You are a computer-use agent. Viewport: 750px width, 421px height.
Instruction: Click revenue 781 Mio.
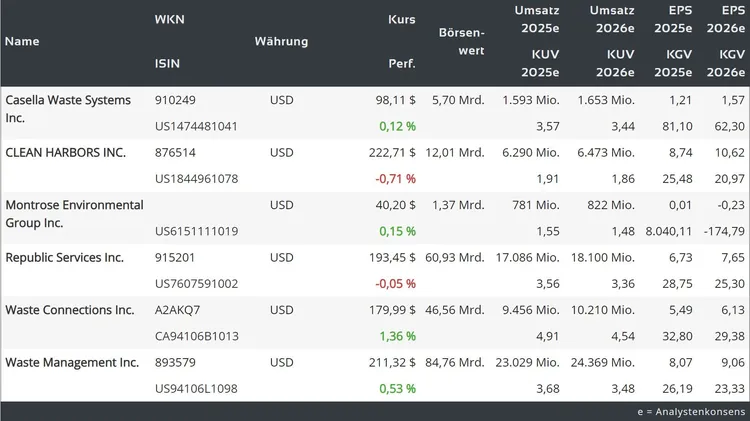pos(536,205)
